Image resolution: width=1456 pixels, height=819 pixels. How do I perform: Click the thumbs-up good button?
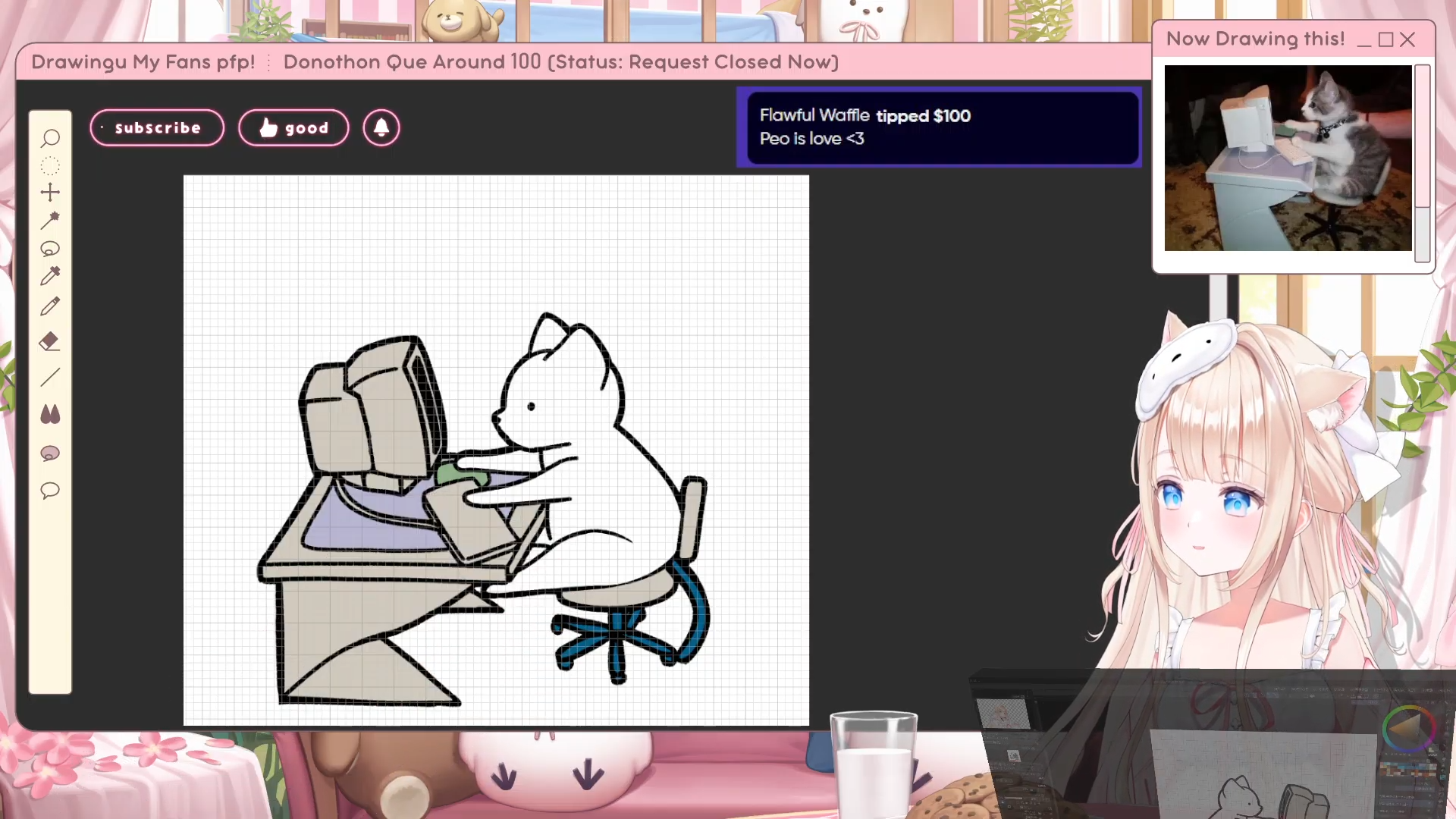tap(293, 128)
